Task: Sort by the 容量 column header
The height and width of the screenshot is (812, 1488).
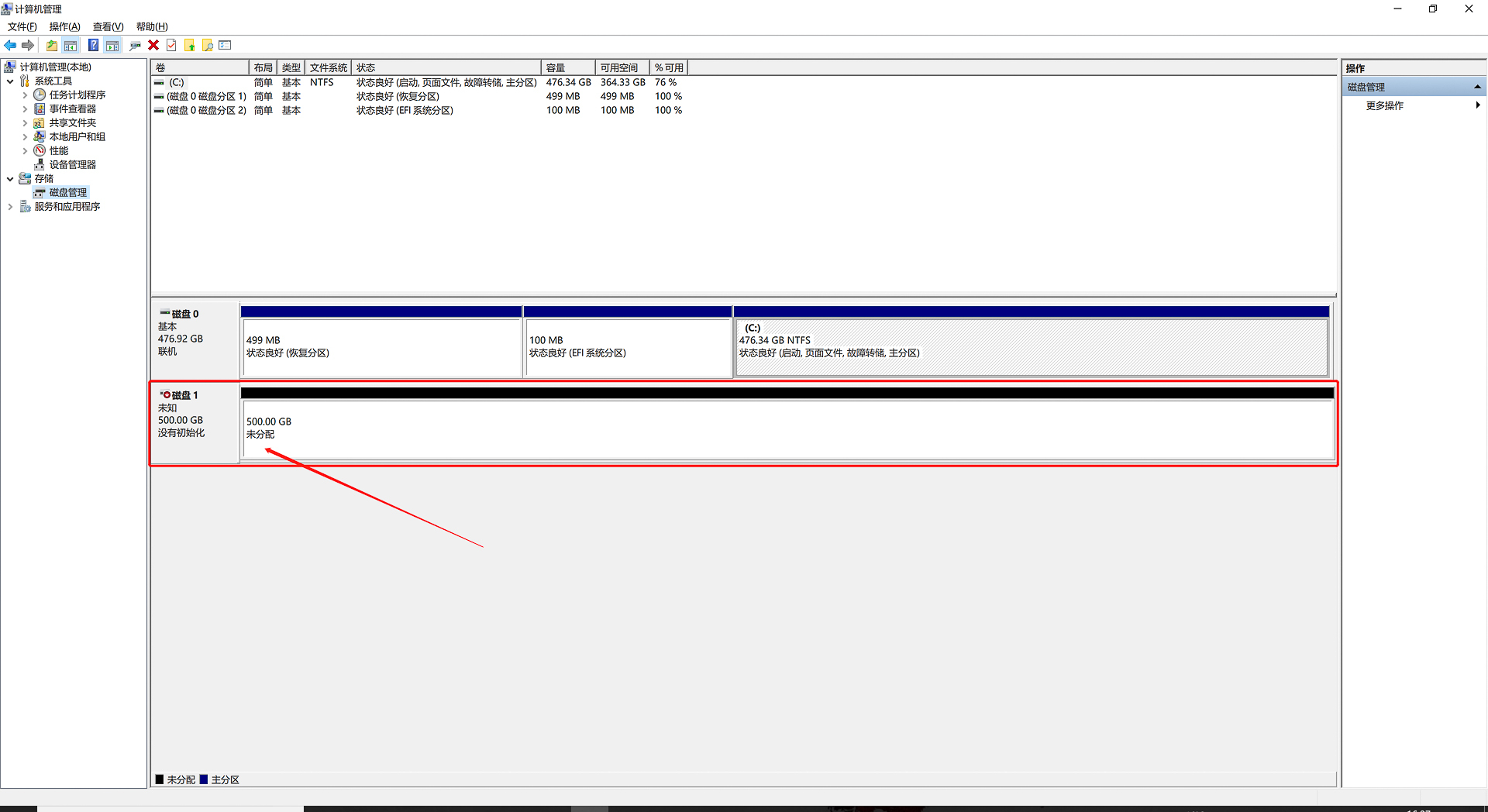Action: click(568, 68)
